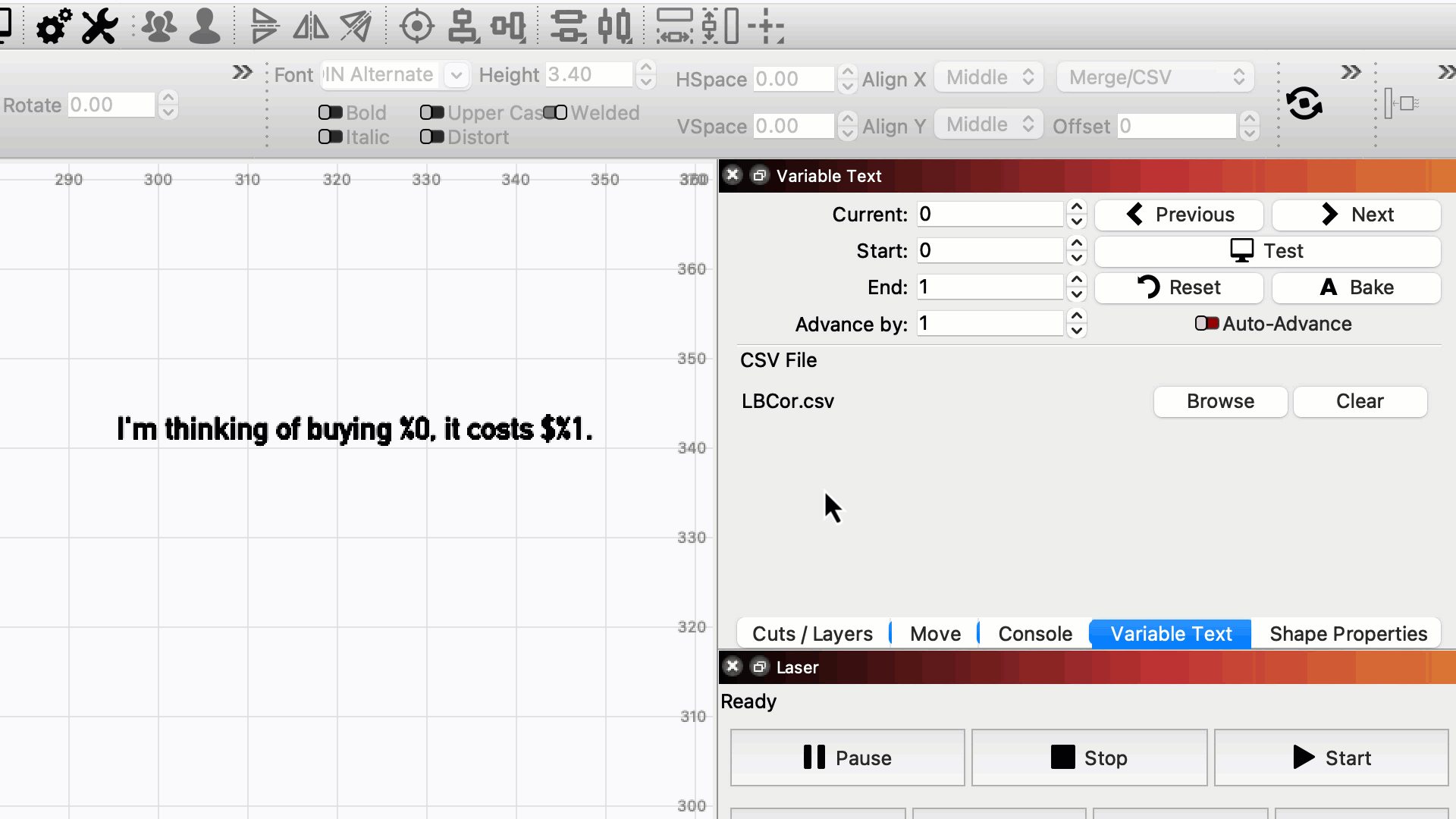The image size is (1456, 819).
Task: Click the align vertically icon
Action: tap(463, 27)
